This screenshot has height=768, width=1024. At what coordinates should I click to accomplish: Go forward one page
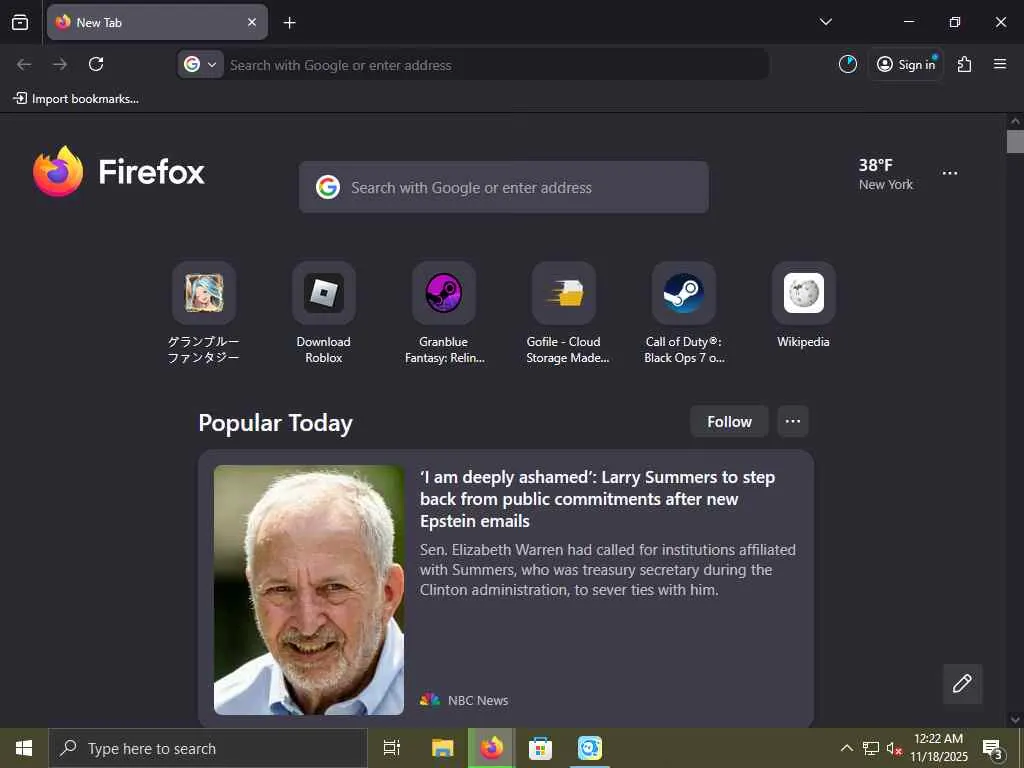[x=60, y=64]
